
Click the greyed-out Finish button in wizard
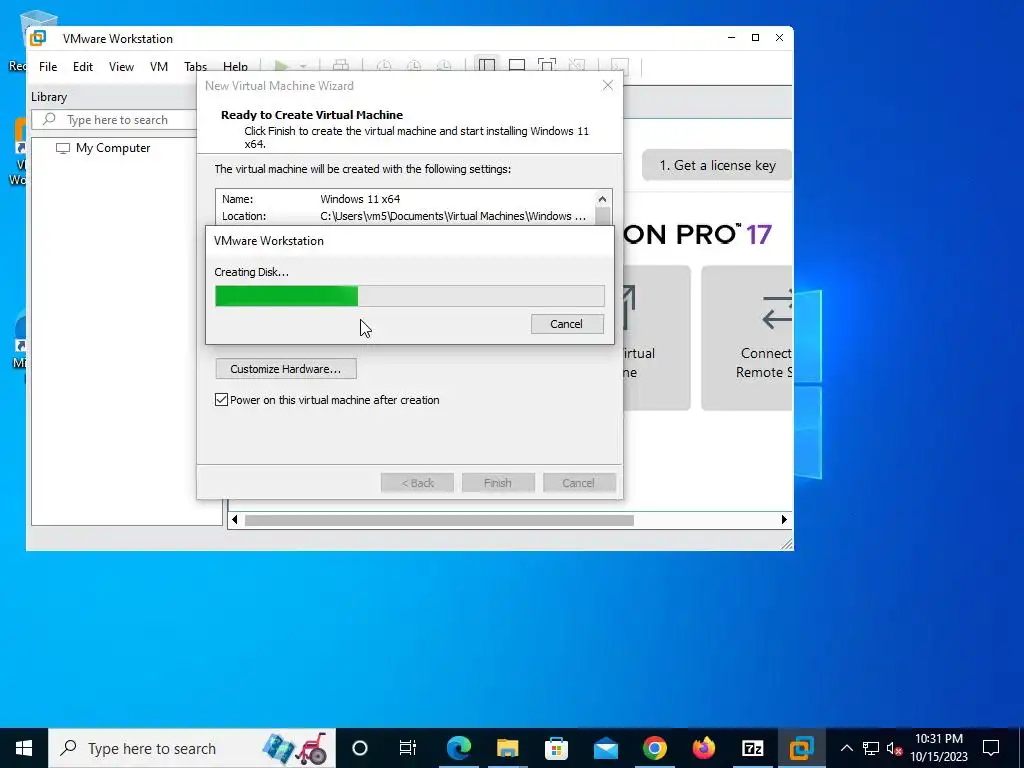pos(498,483)
